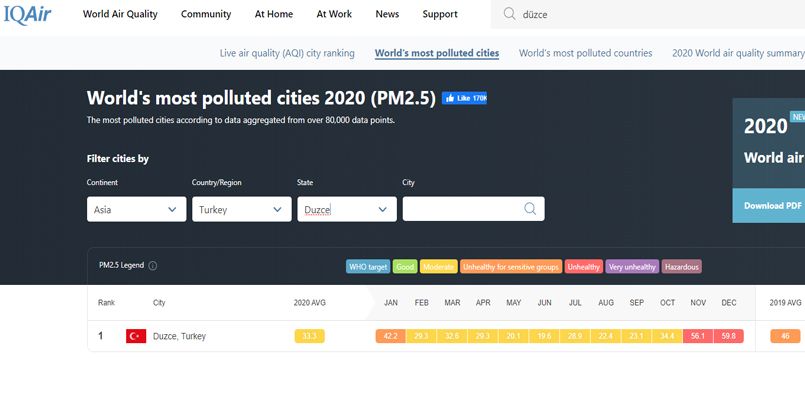Viewport: 805px width, 420px height.
Task: Click the MAR value 32.6
Action: pos(452,336)
